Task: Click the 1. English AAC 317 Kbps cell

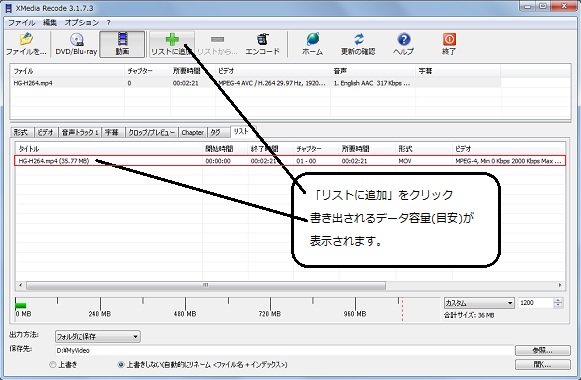Action: coord(372,83)
